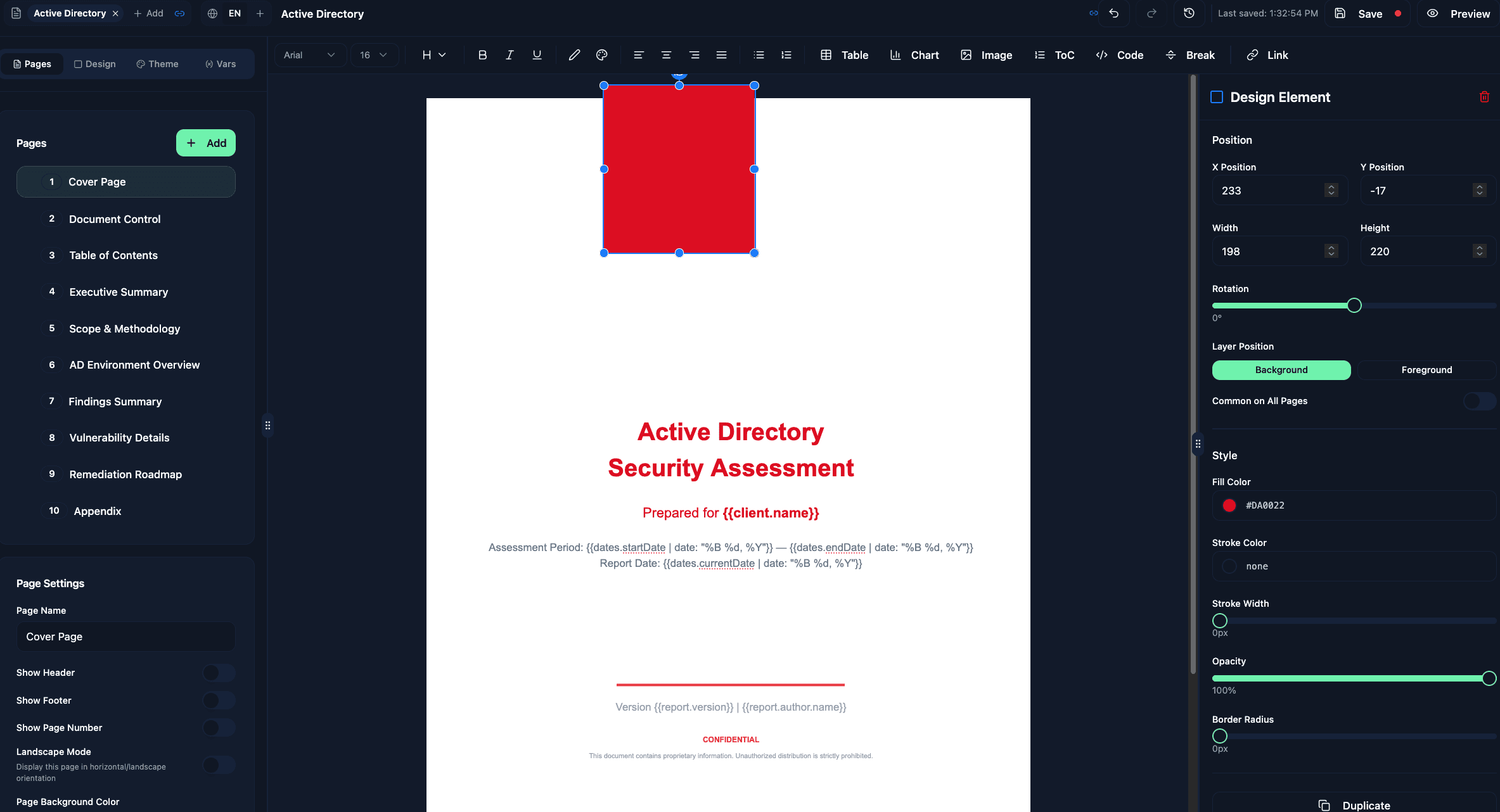The height and width of the screenshot is (812, 1500).
Task: Open the Document Control page
Action: (x=126, y=219)
